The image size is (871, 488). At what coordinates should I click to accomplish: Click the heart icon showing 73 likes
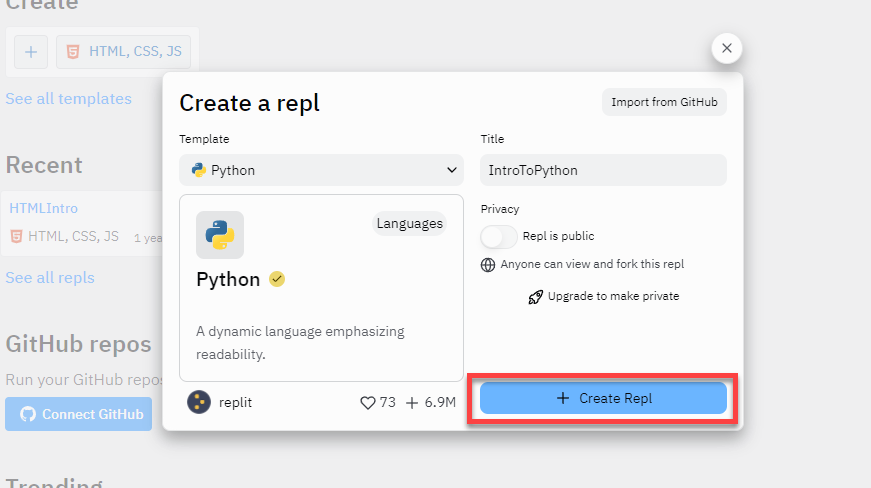click(368, 403)
